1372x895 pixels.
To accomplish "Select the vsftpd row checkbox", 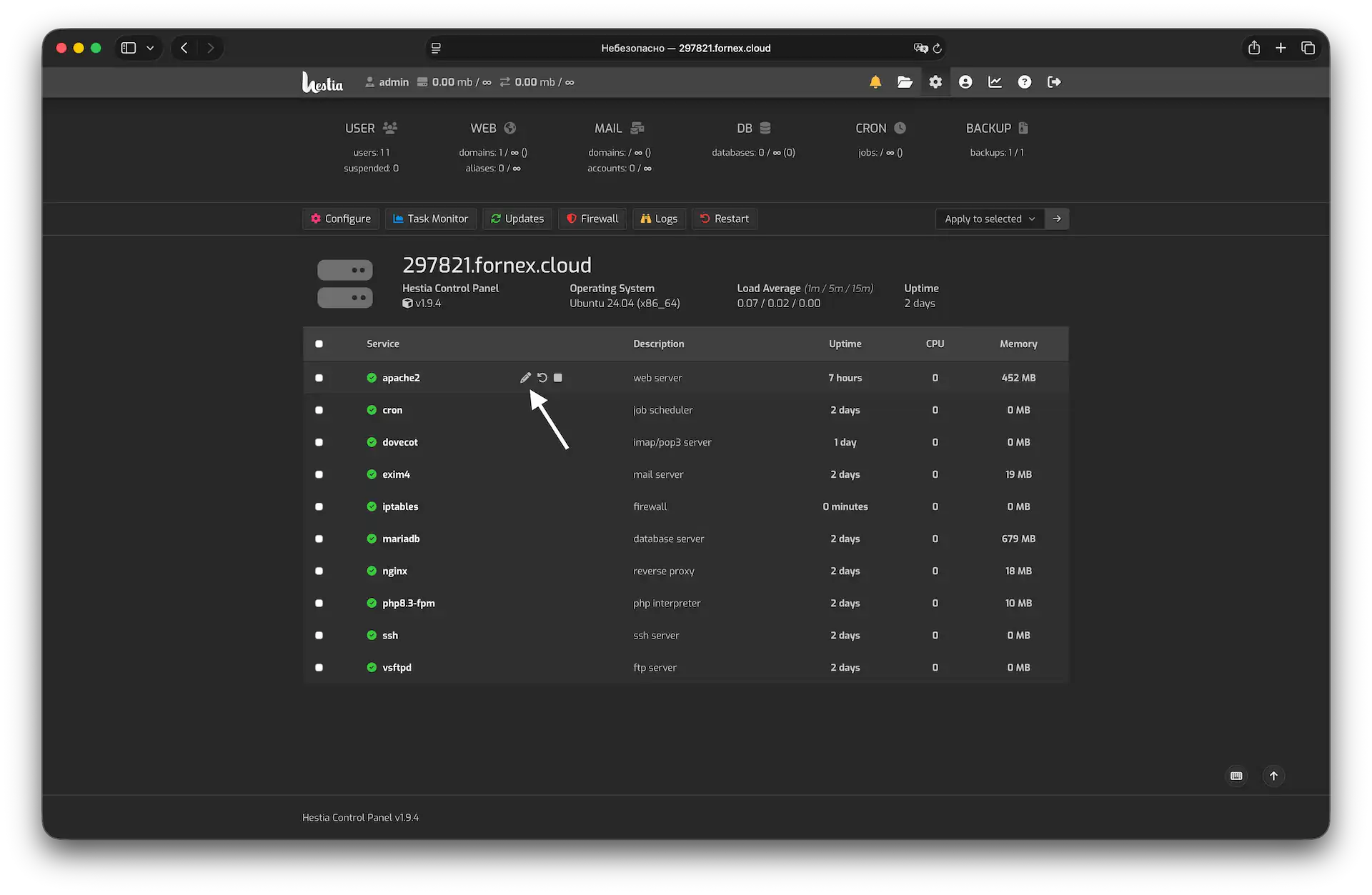I will 319,667.
